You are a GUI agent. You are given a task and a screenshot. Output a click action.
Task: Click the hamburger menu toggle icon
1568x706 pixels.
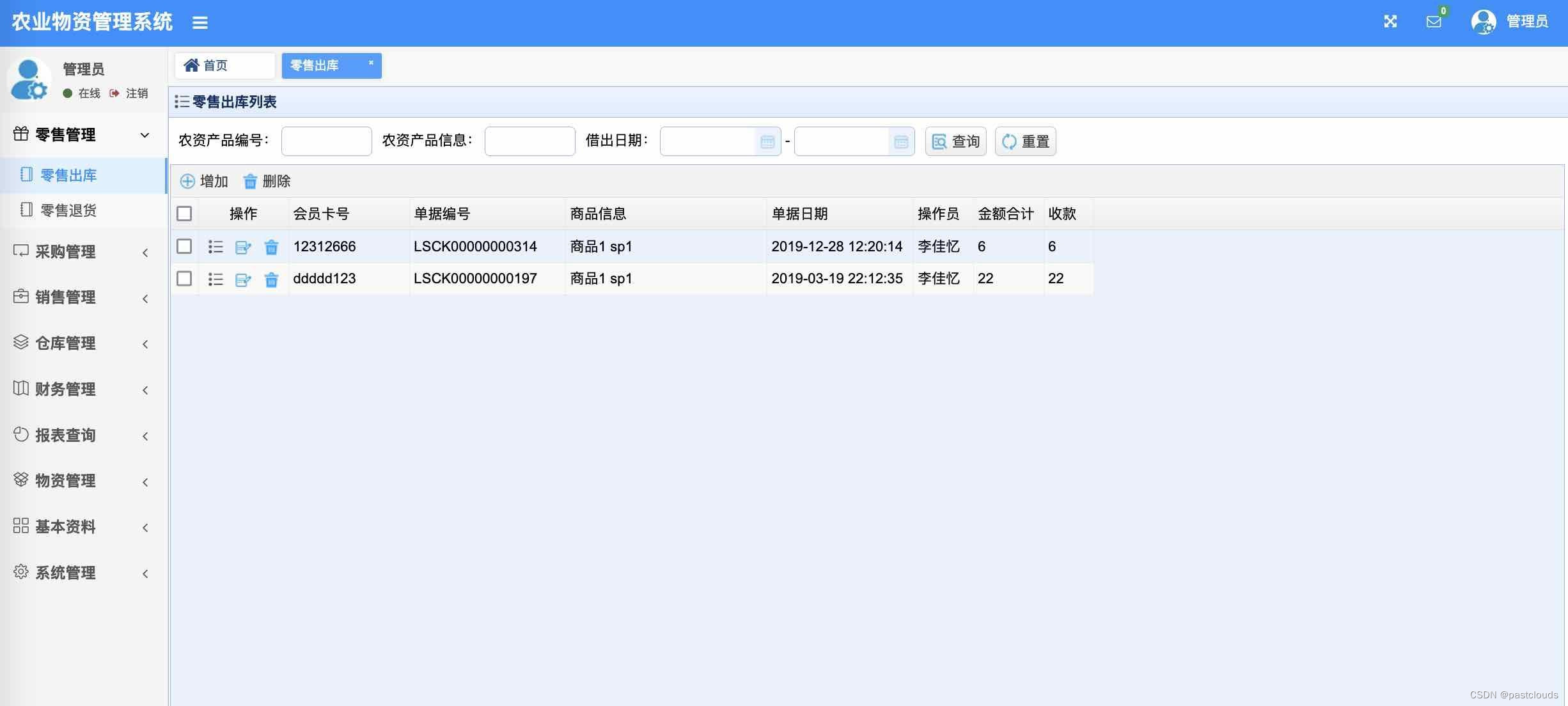click(x=200, y=23)
